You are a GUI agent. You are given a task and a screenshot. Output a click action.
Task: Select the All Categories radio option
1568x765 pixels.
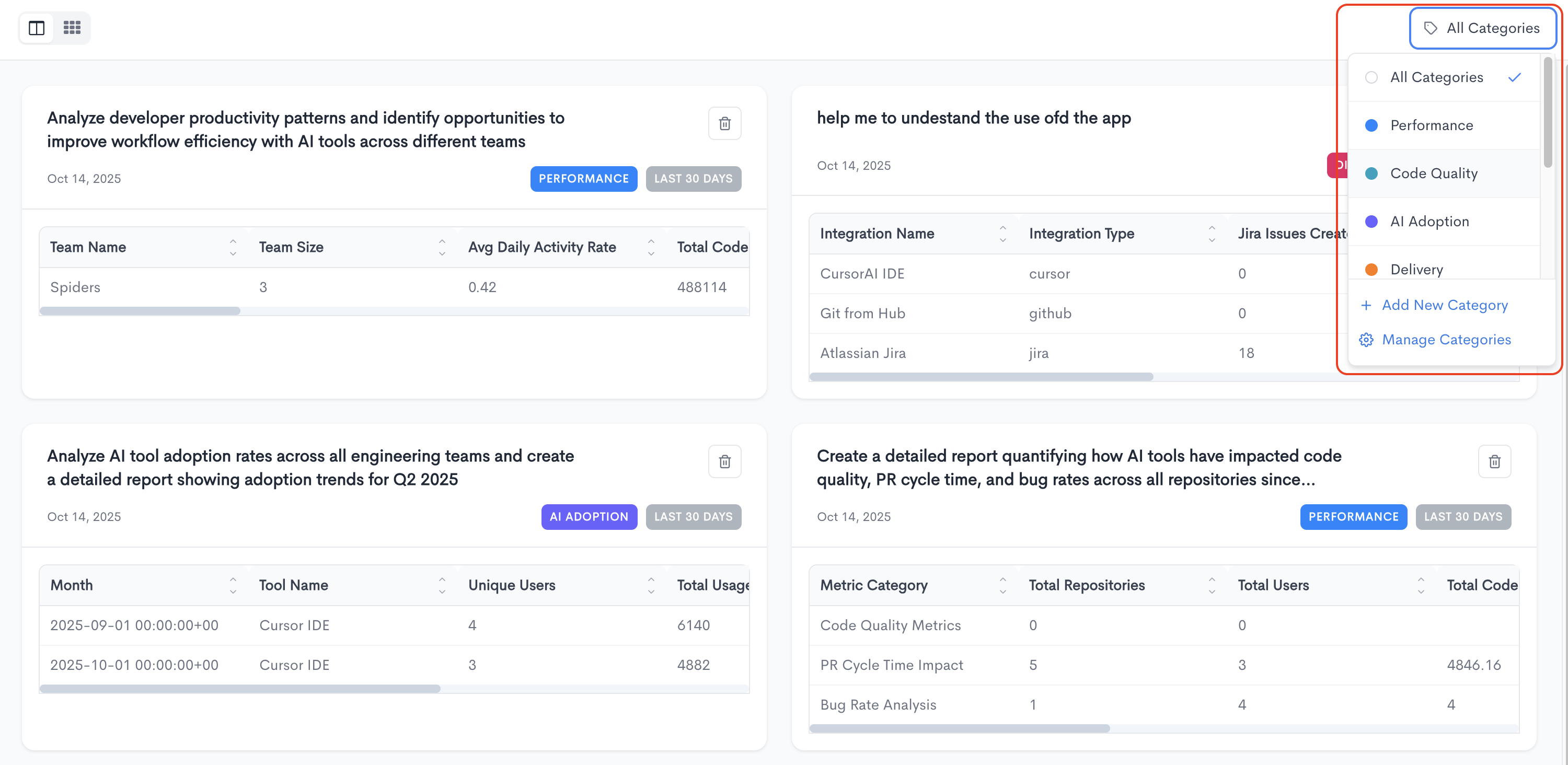(x=1371, y=77)
